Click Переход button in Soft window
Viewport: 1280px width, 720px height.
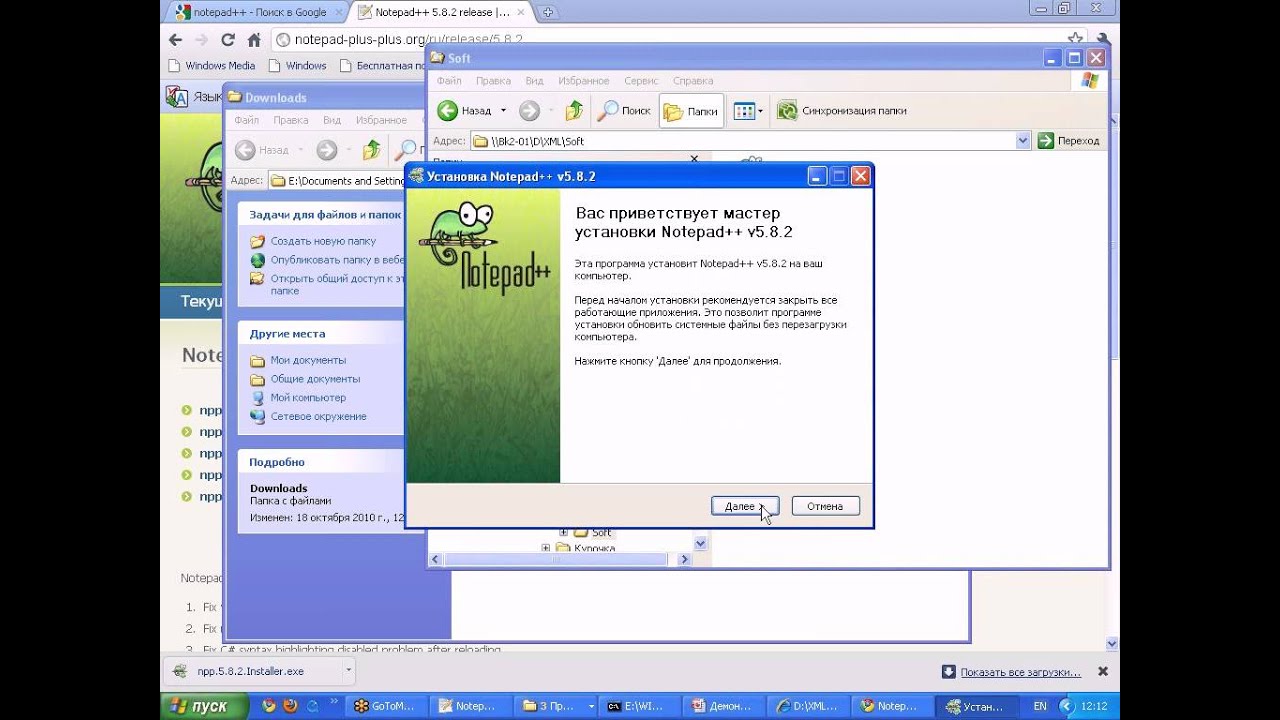click(x=1069, y=141)
